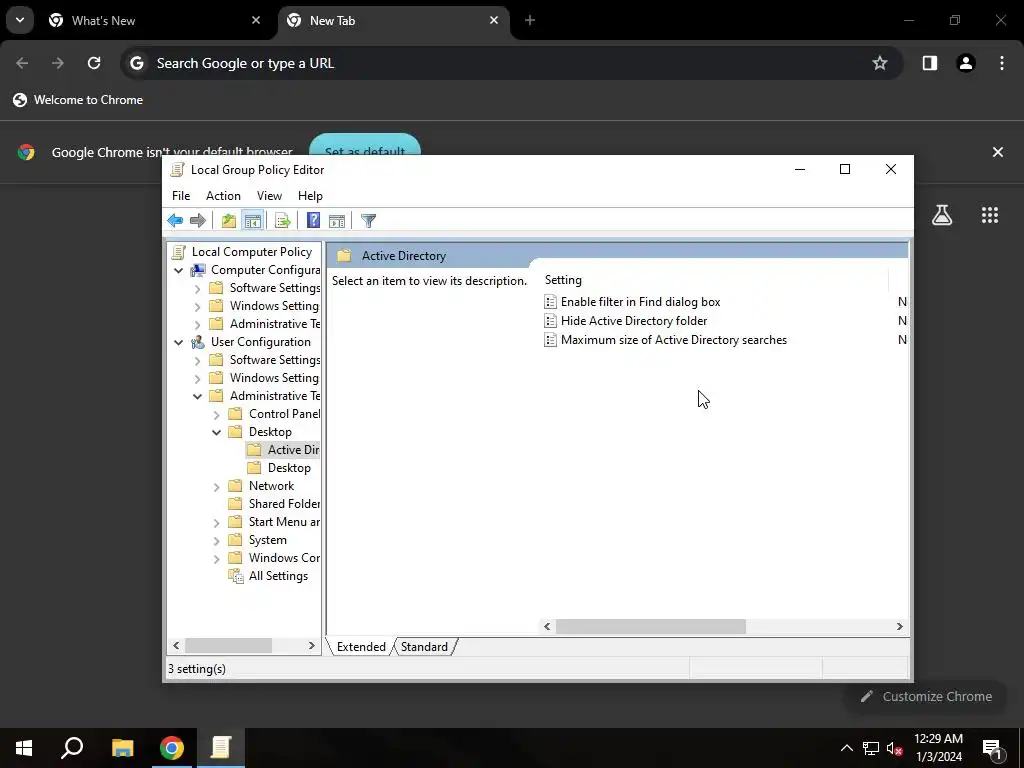This screenshot has width=1024, height=768.
Task: Click the Filter funnel toolbar icon
Action: pyautogui.click(x=368, y=221)
